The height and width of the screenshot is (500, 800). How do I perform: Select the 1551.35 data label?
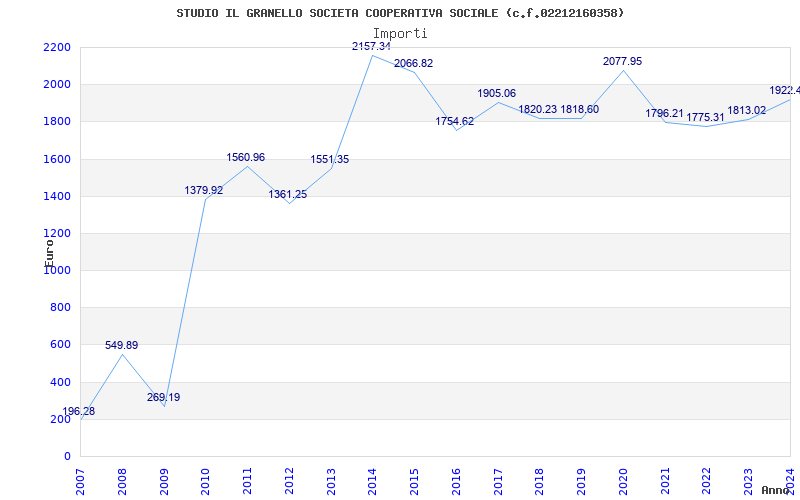click(x=330, y=159)
